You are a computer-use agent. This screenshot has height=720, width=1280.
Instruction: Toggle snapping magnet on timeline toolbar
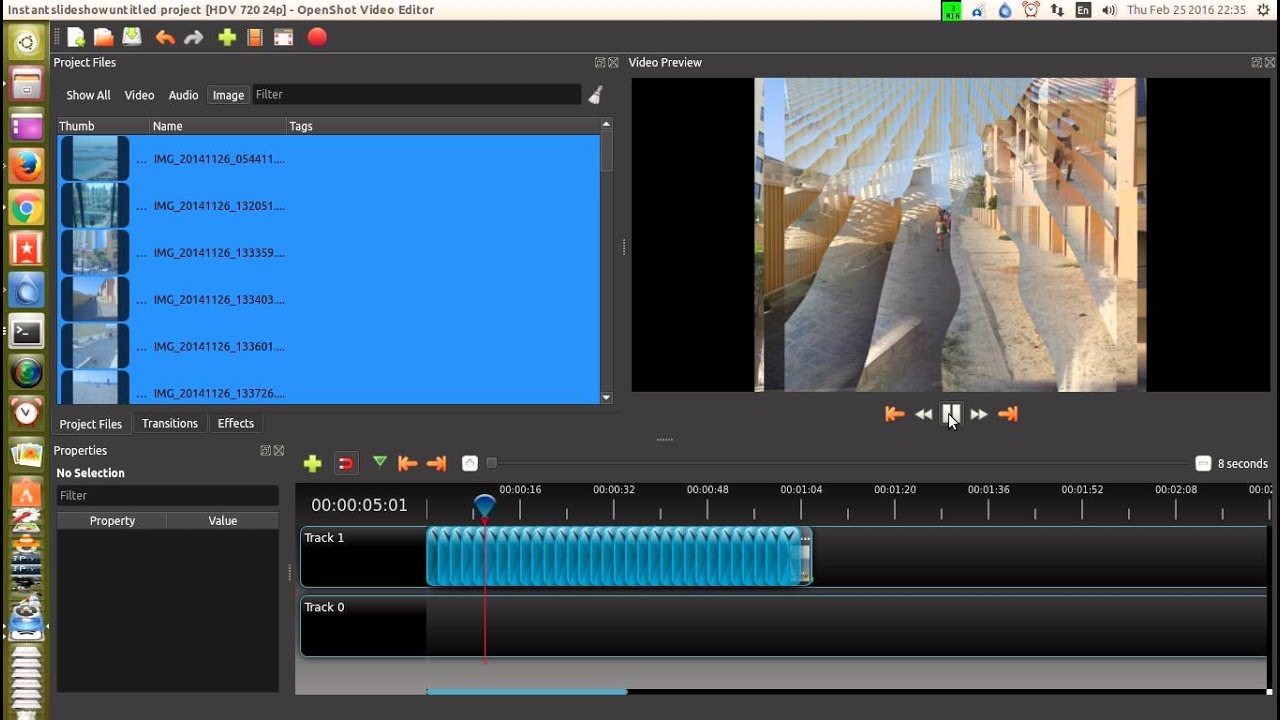click(345, 463)
